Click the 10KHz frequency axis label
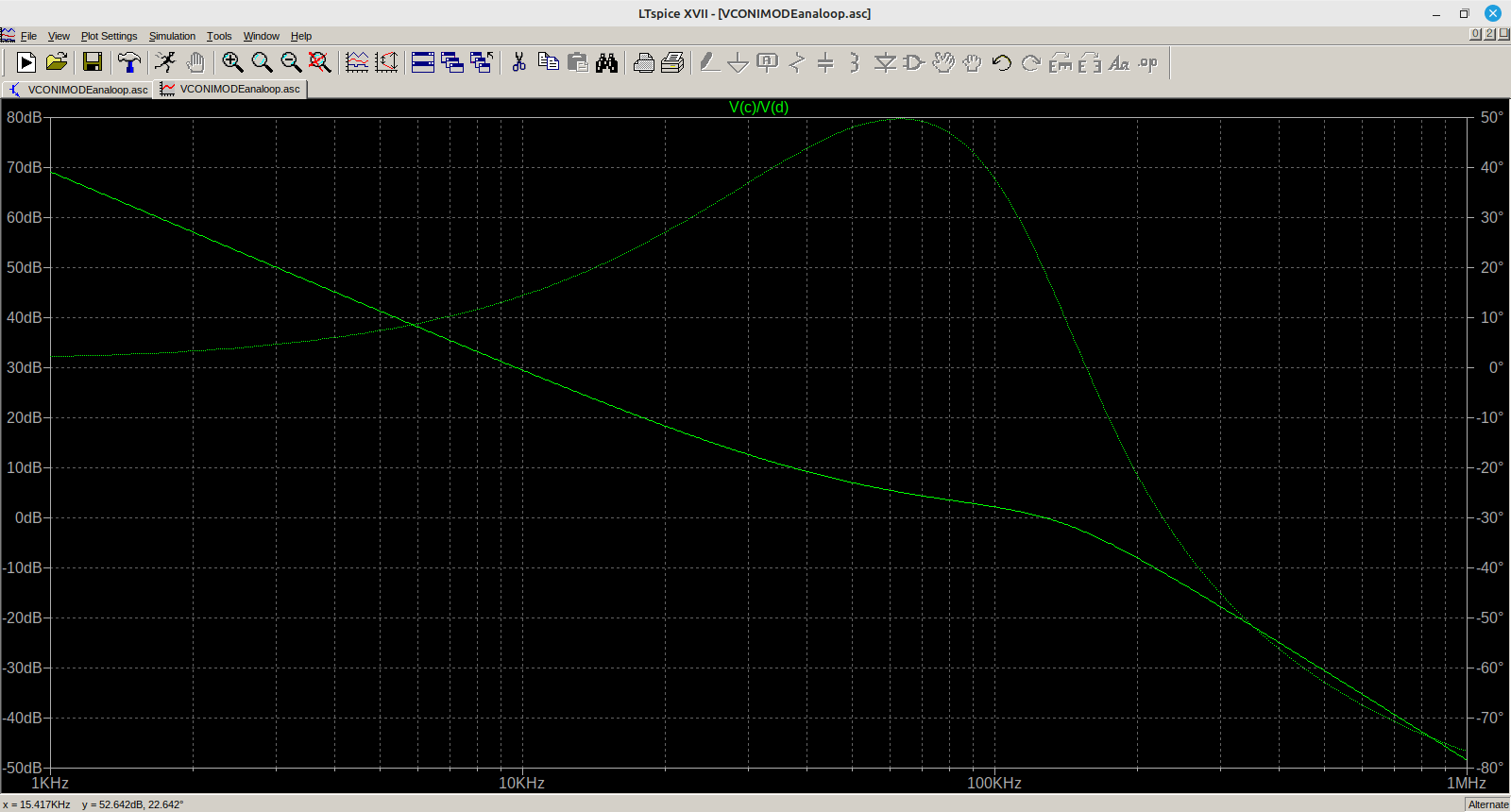 pos(521,783)
